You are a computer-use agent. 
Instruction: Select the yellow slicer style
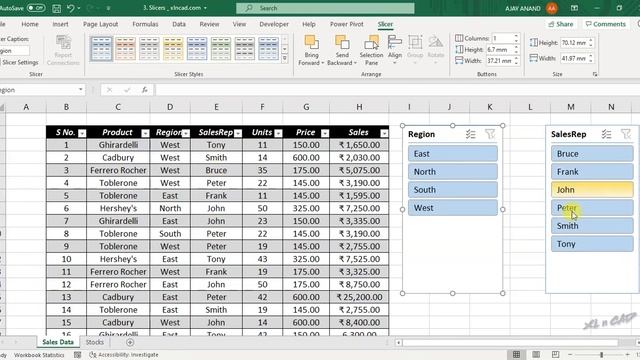(173, 49)
